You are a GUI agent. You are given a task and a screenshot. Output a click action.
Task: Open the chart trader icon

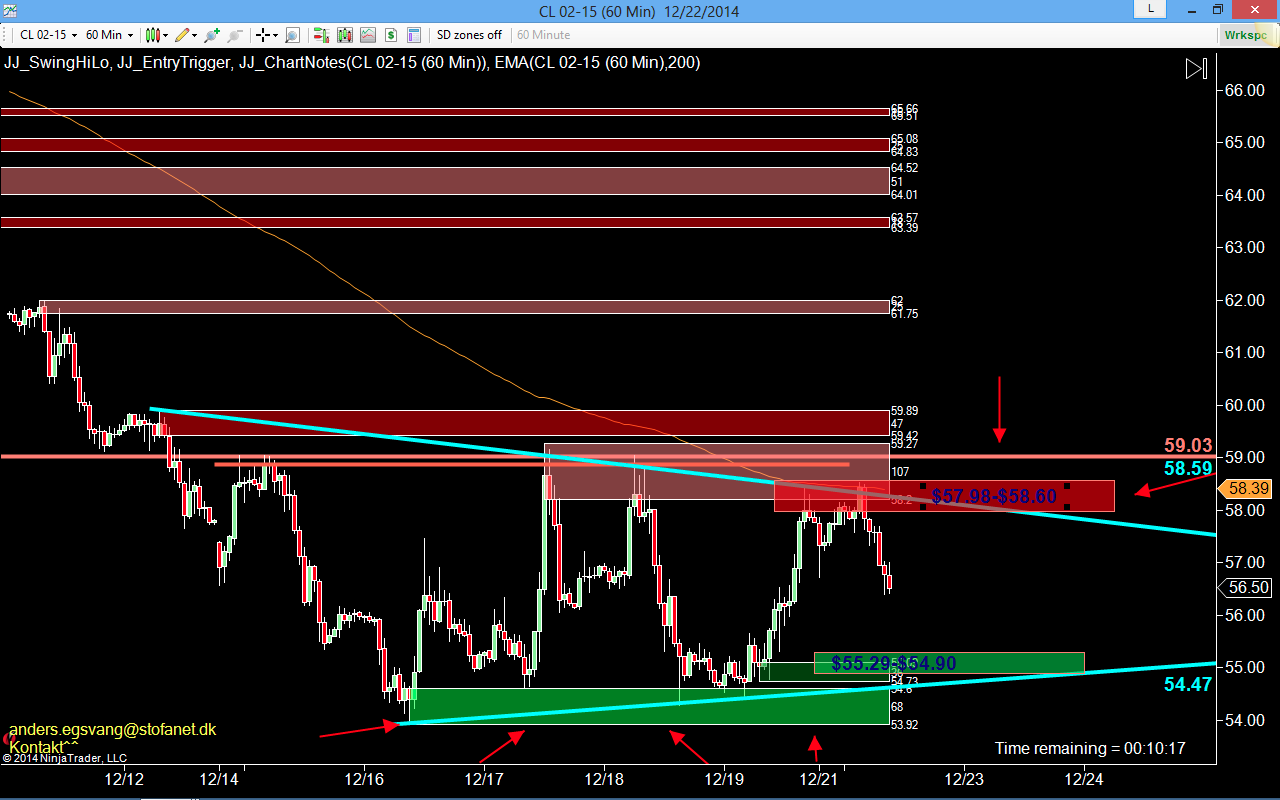pos(321,35)
